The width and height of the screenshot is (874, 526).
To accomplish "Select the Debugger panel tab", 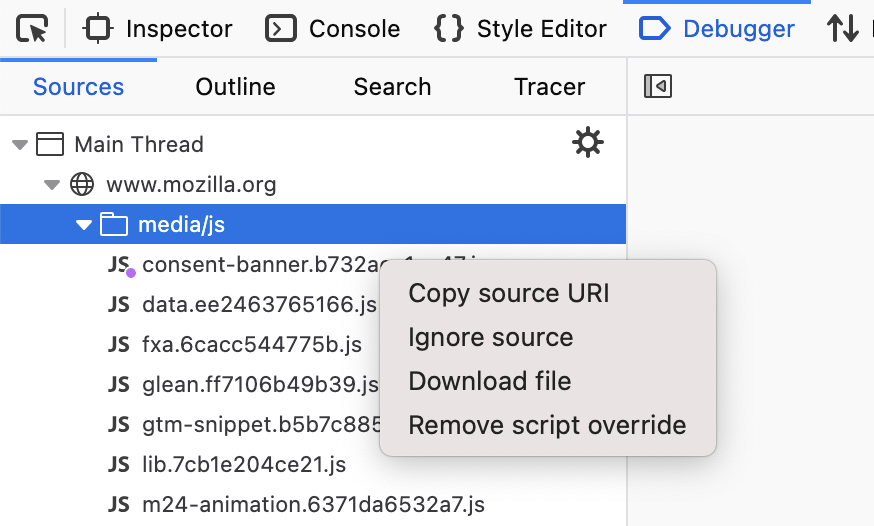I will 717,28.
